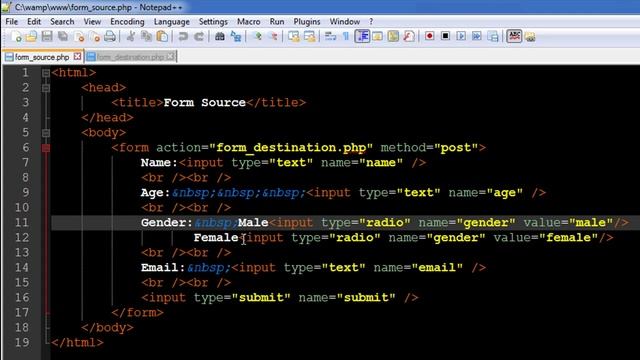
Task: Cut selection with the scissors icon
Action: click(131, 36)
